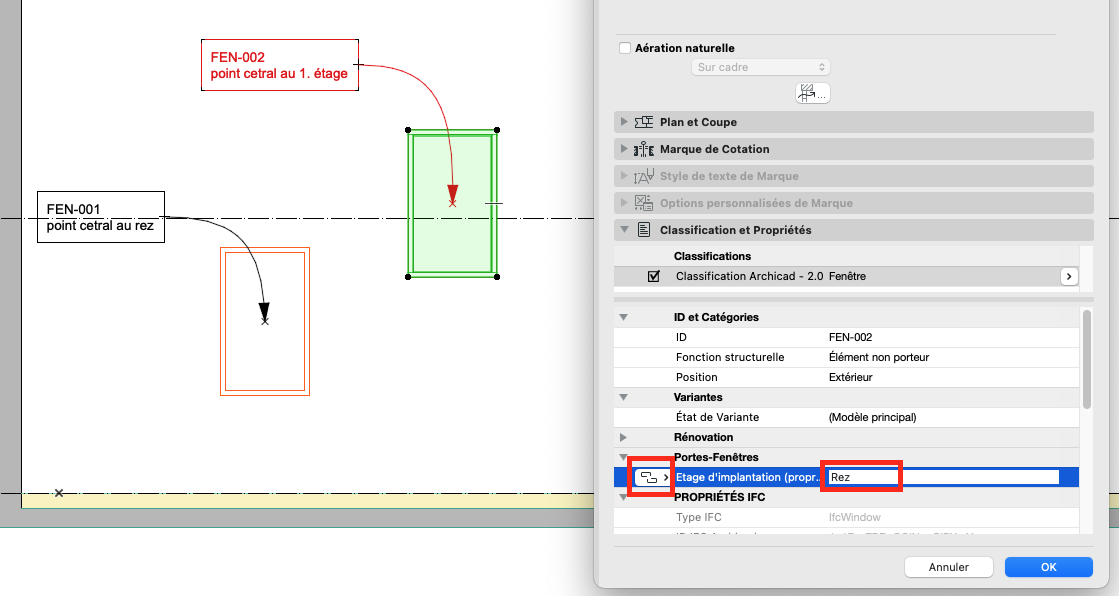Click the link icon beside Etage d'implantation

(652, 477)
